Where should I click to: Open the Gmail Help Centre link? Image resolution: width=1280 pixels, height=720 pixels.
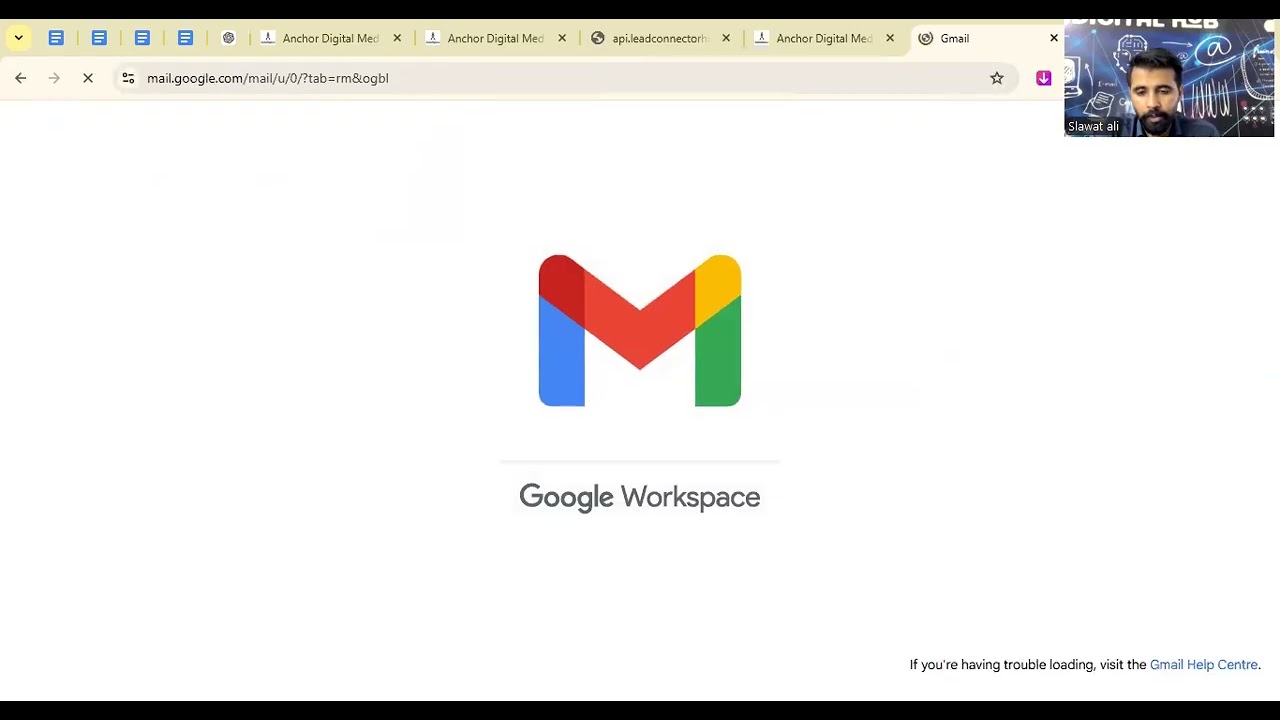click(1203, 665)
